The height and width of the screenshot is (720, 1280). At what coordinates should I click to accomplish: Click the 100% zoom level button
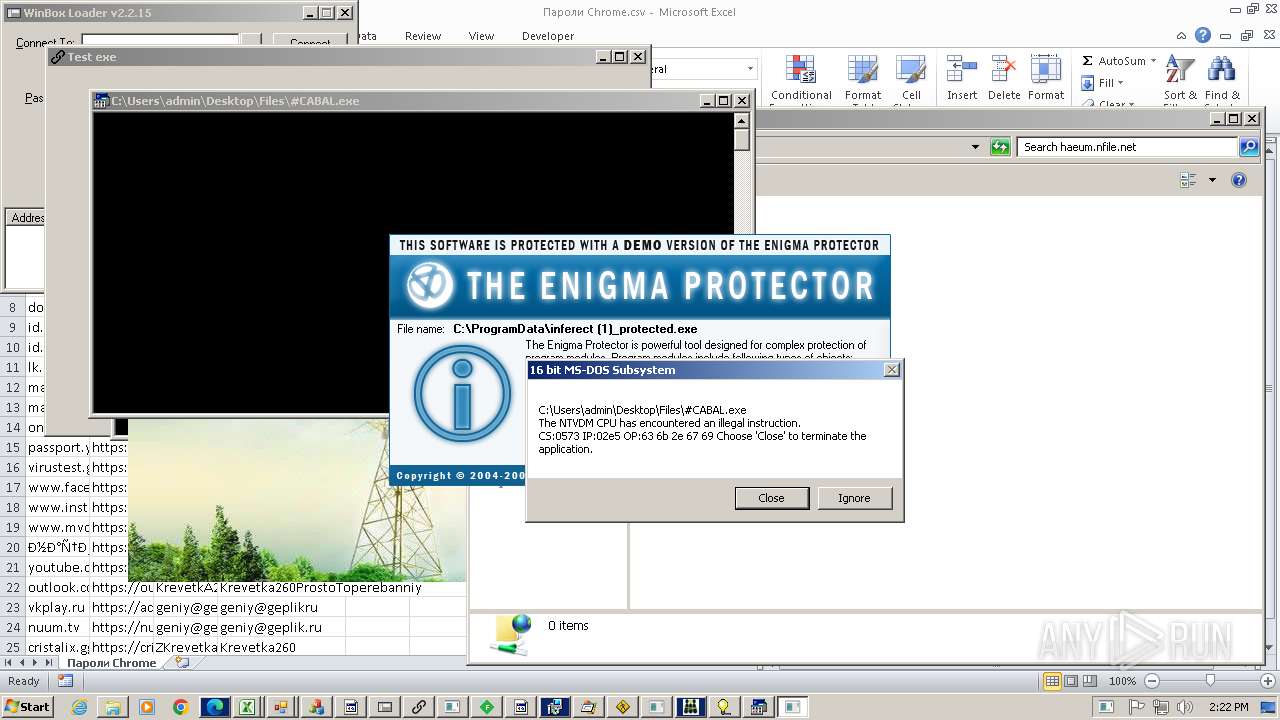1122,681
